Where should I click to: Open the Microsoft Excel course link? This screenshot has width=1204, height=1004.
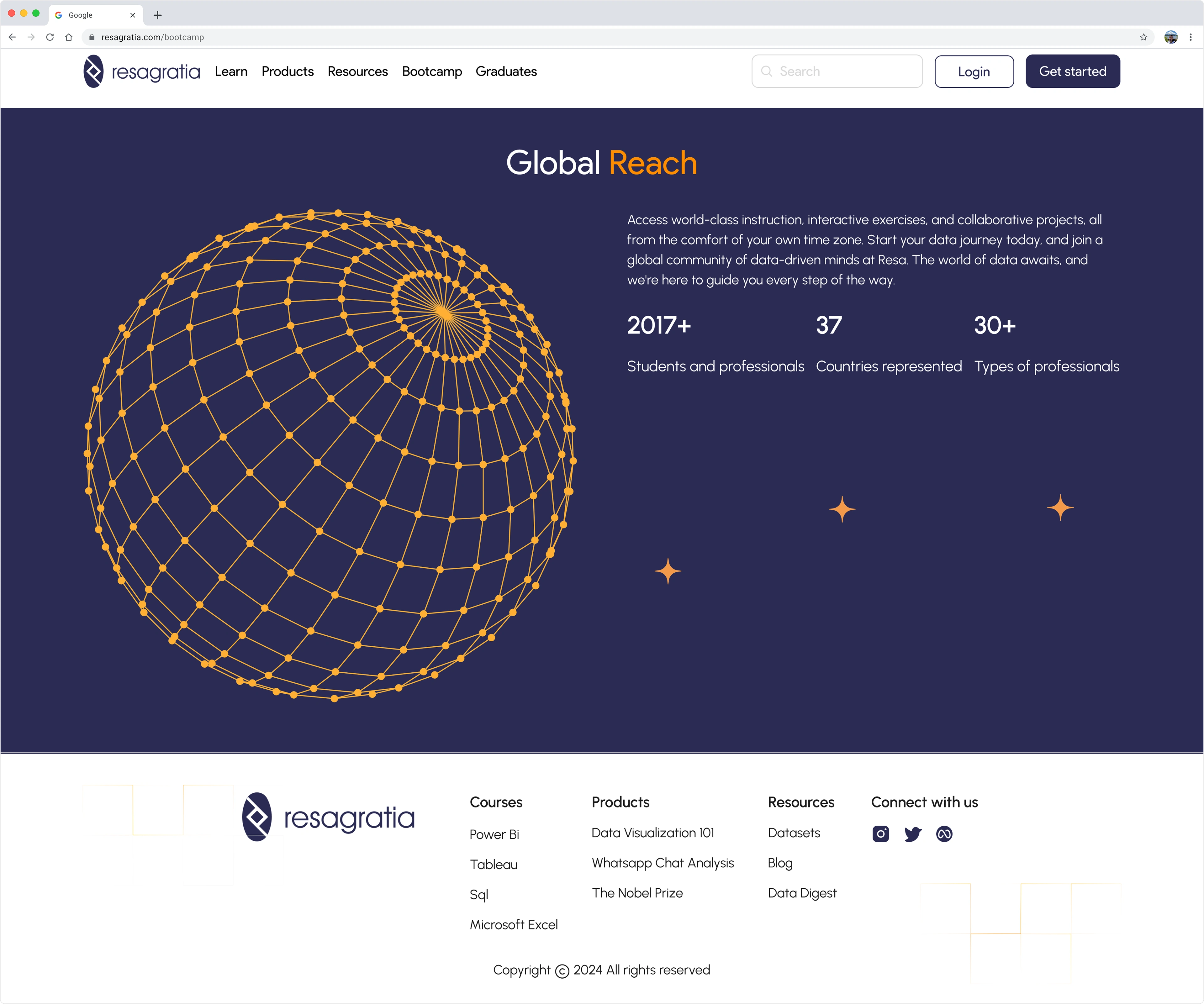point(514,924)
